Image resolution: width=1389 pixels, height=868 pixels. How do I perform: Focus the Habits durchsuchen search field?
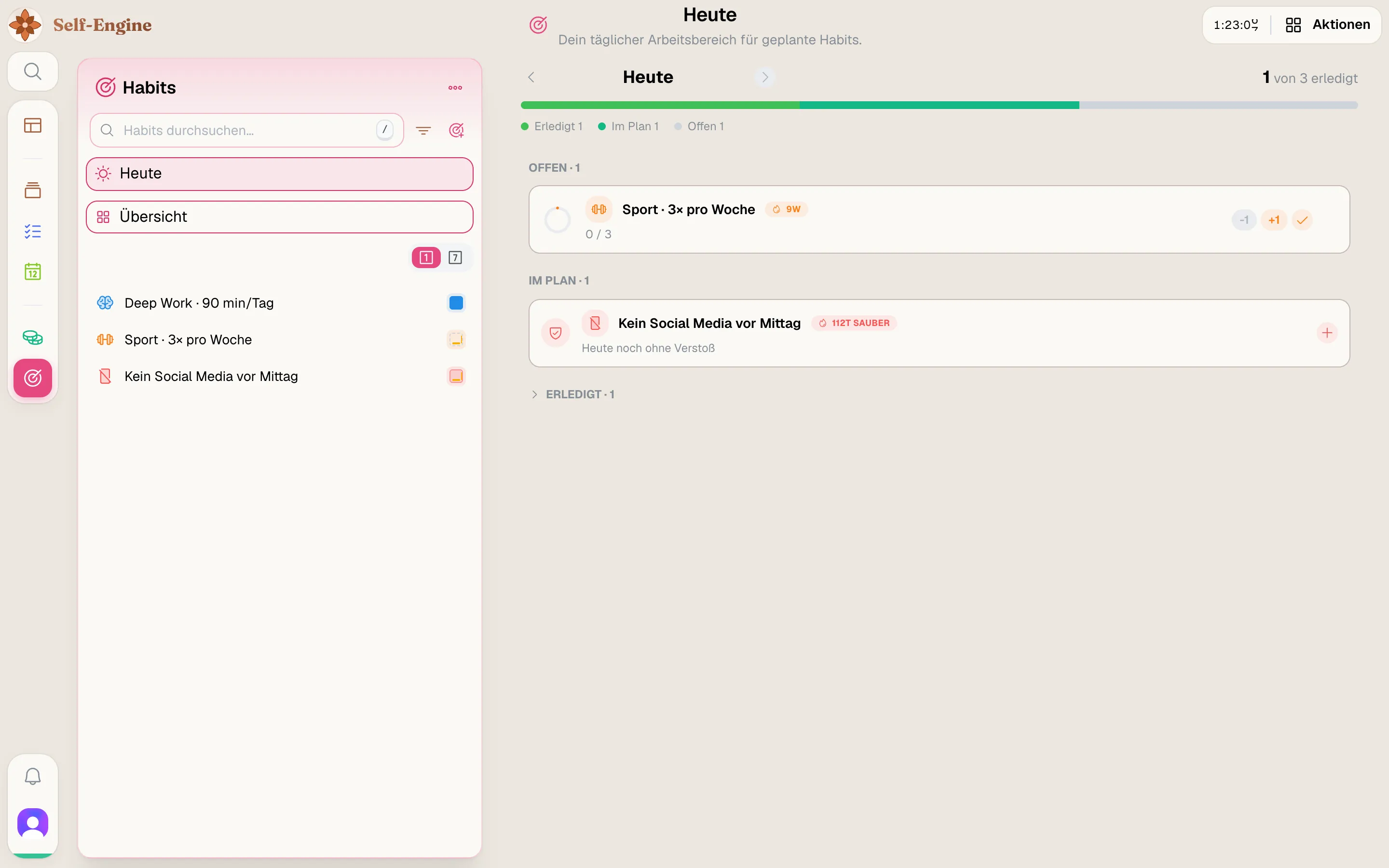[x=247, y=130]
